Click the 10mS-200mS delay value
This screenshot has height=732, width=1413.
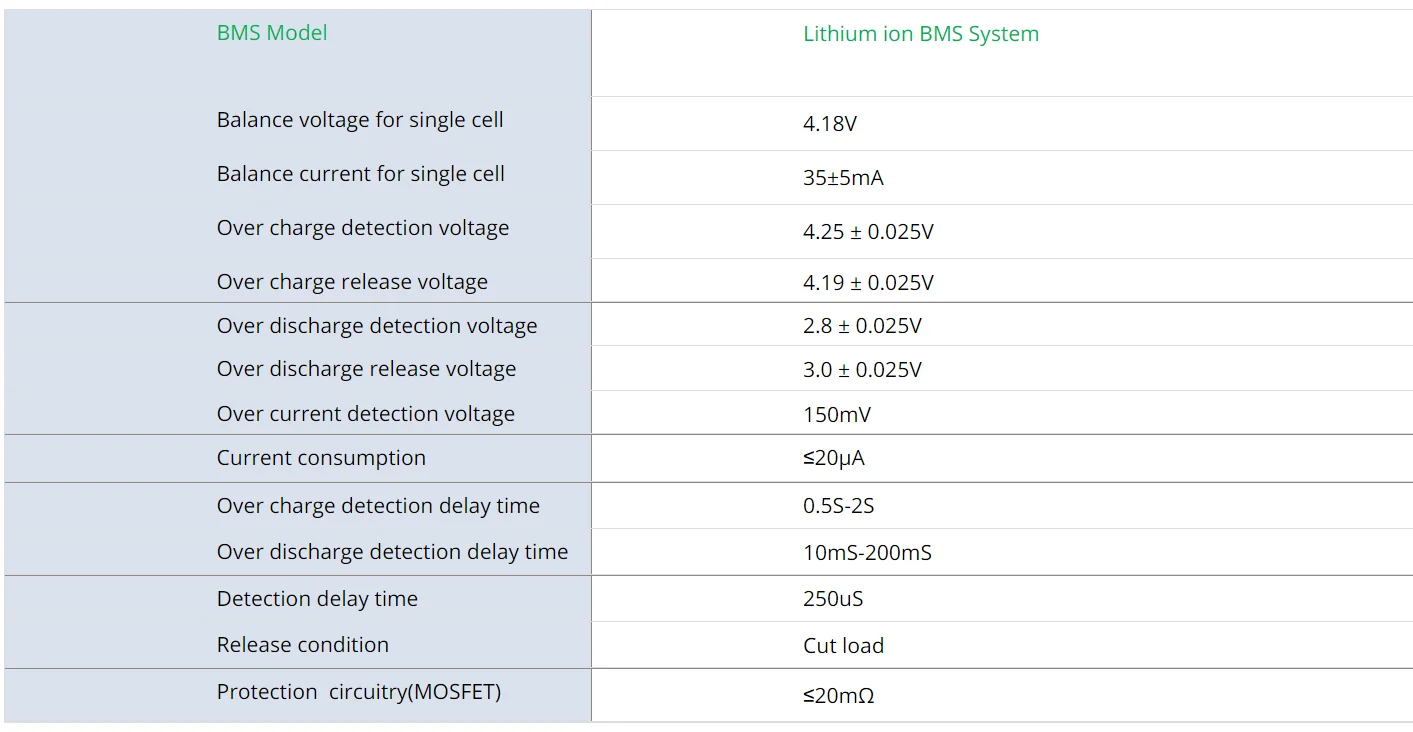pos(867,553)
